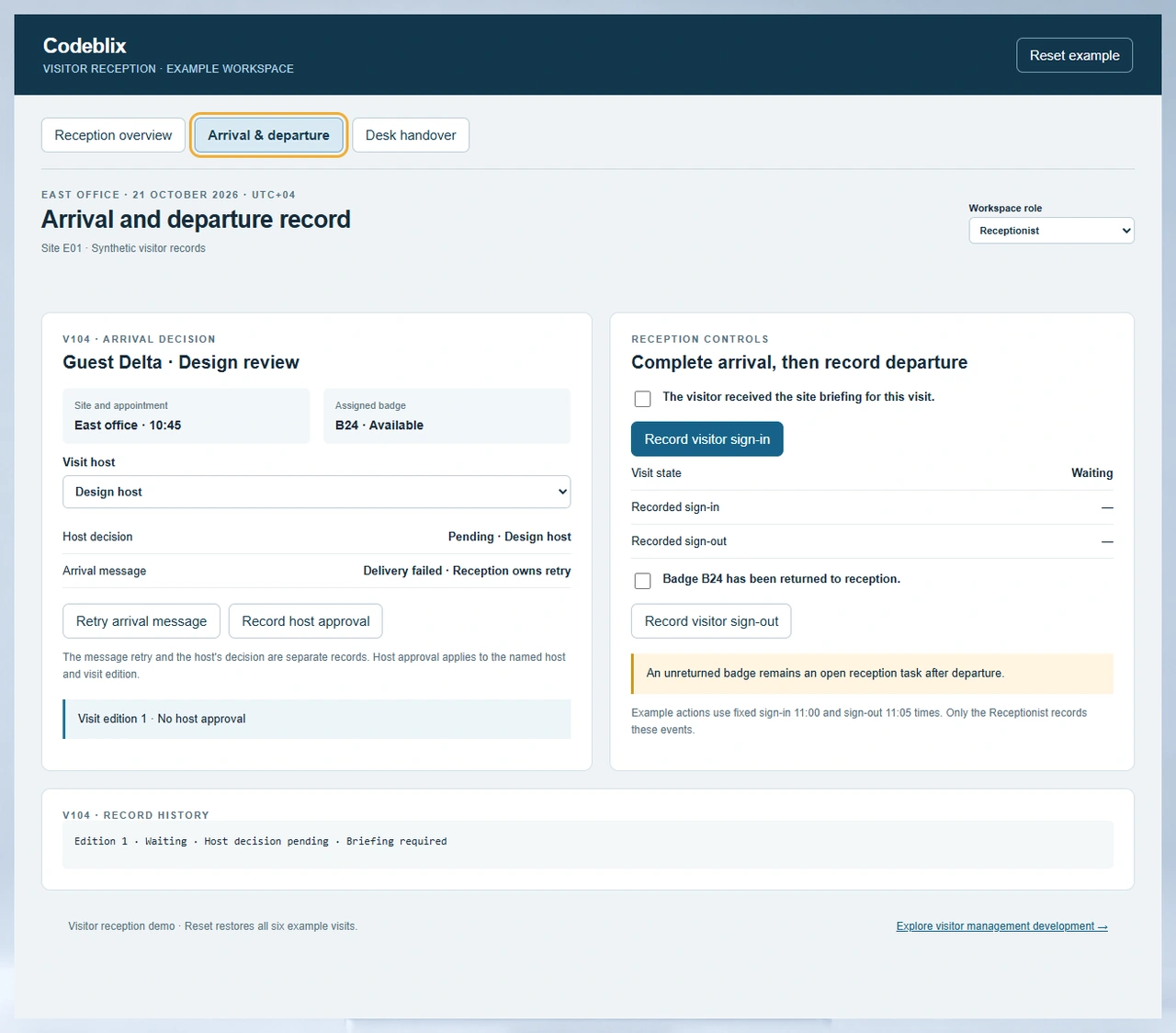Click Visitor reception demo footer text
The height and width of the screenshot is (1033, 1176).
click(x=212, y=926)
